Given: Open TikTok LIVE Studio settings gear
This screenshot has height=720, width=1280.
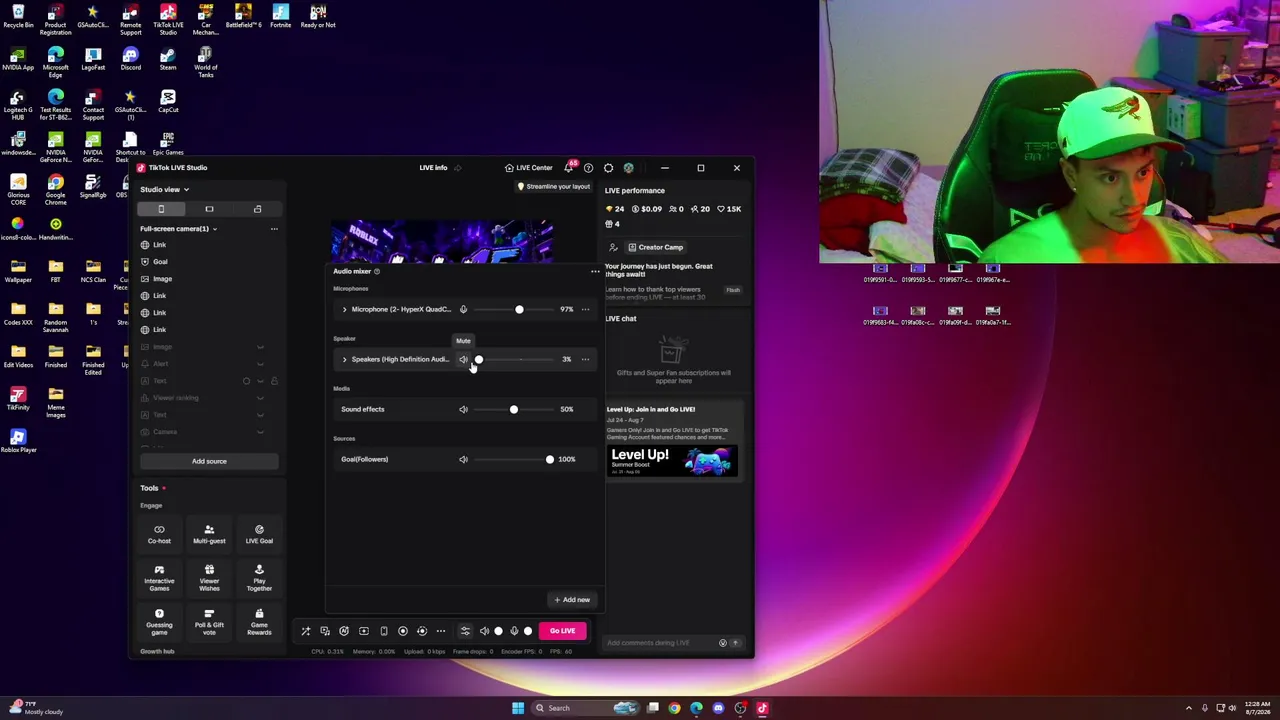Looking at the screenshot, I should 608,168.
